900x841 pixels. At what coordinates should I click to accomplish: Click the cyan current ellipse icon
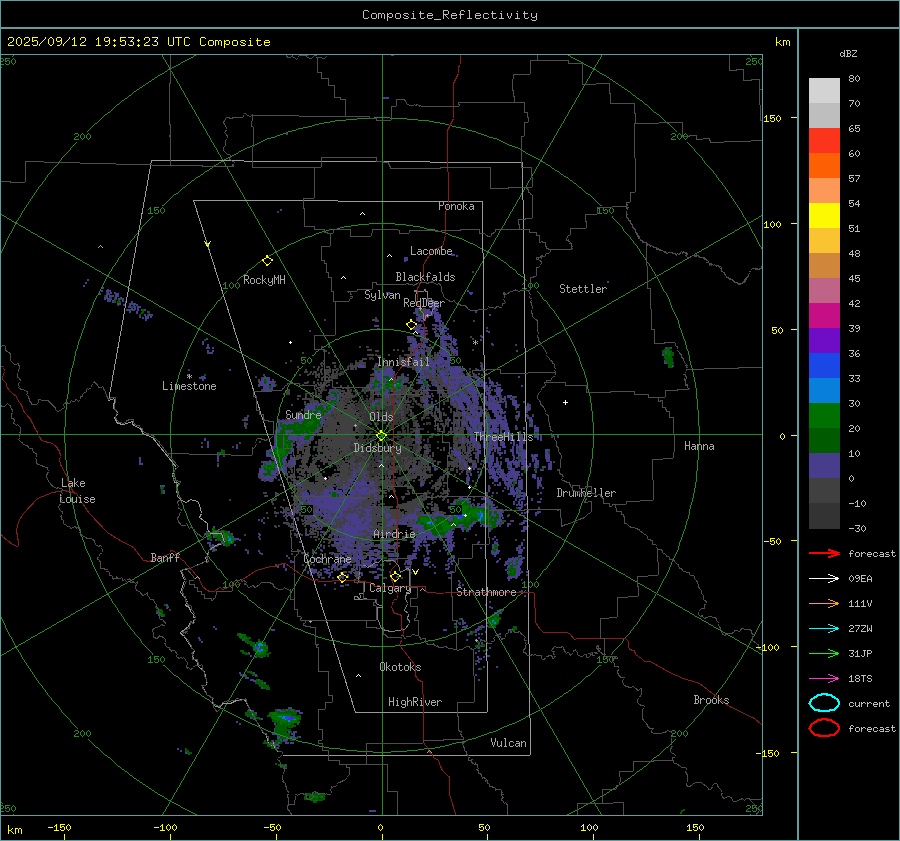tap(824, 703)
